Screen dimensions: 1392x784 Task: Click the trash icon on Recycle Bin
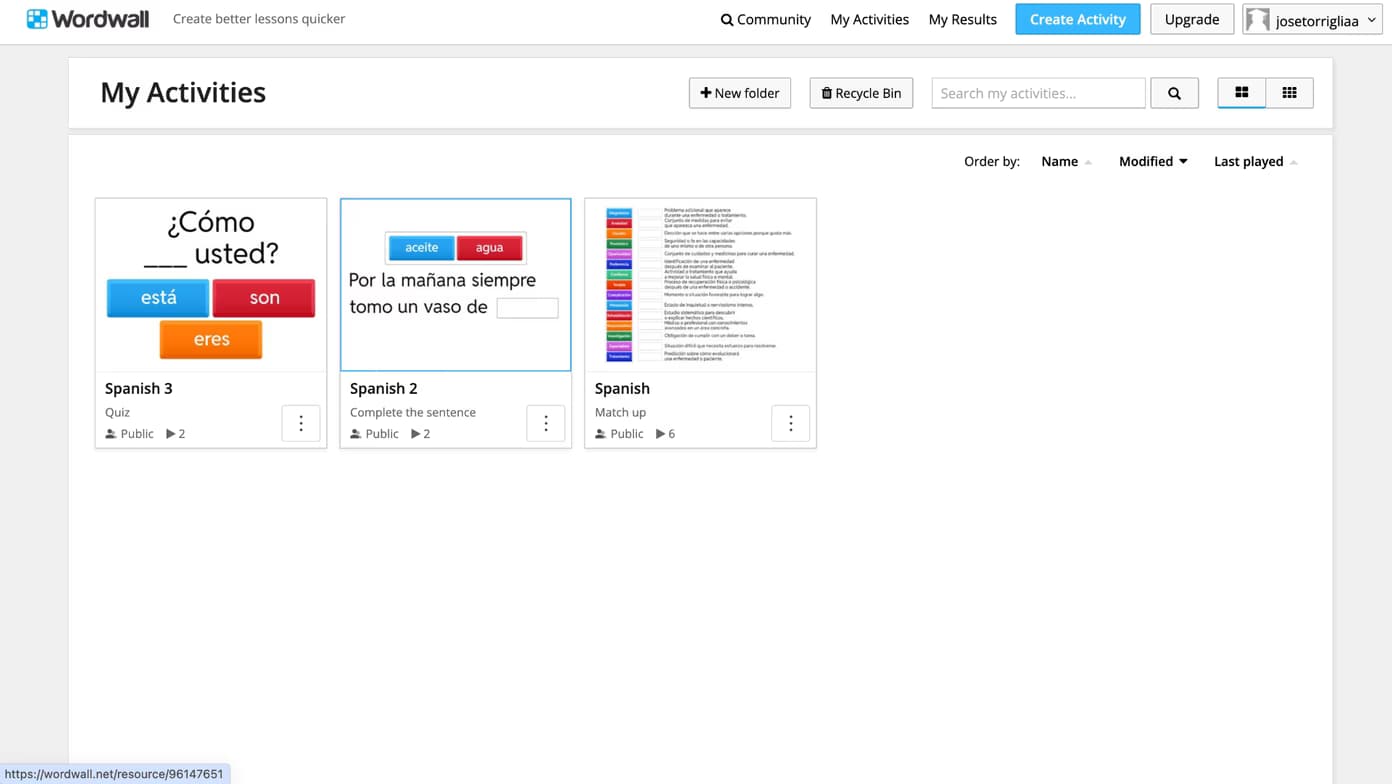pos(827,93)
